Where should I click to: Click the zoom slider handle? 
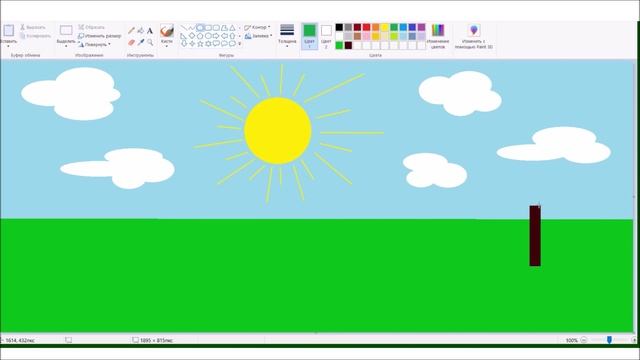(x=609, y=340)
